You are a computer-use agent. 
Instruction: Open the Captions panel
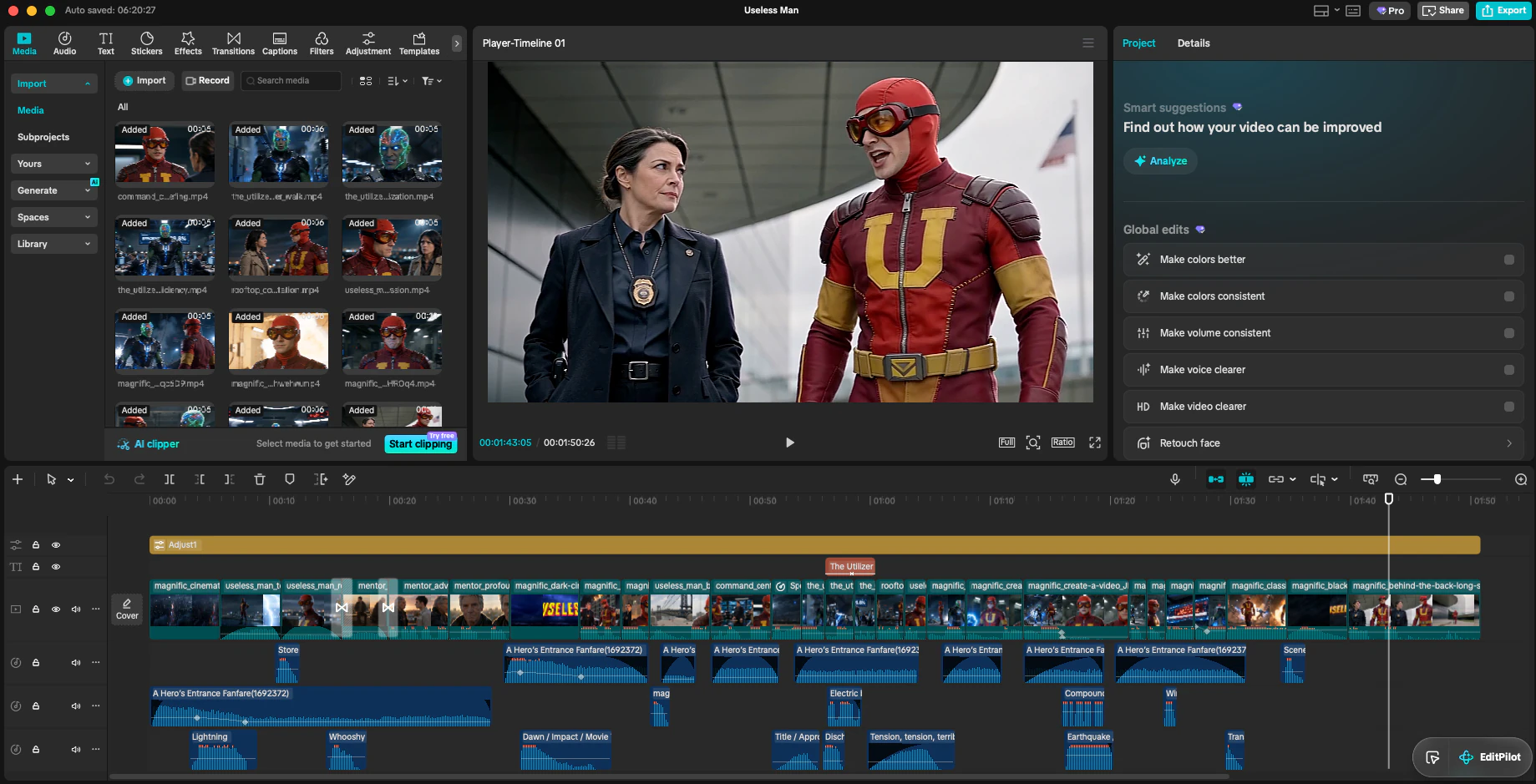(x=280, y=43)
